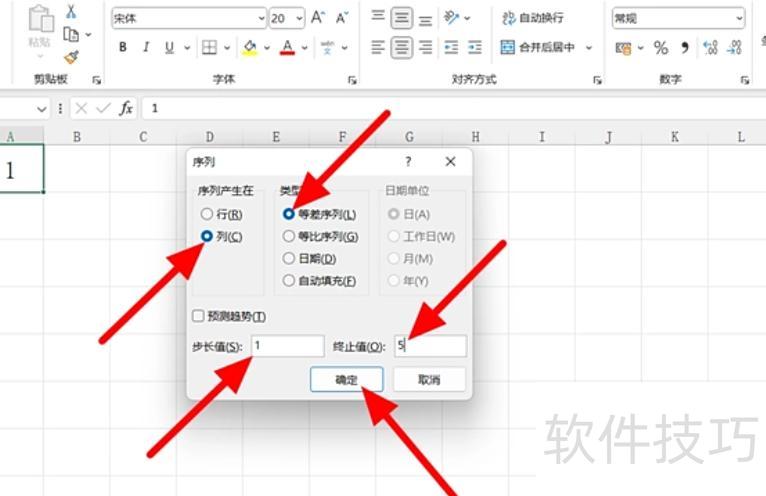The width and height of the screenshot is (766, 496).
Task: Toggle Bold formatting
Action: point(123,47)
